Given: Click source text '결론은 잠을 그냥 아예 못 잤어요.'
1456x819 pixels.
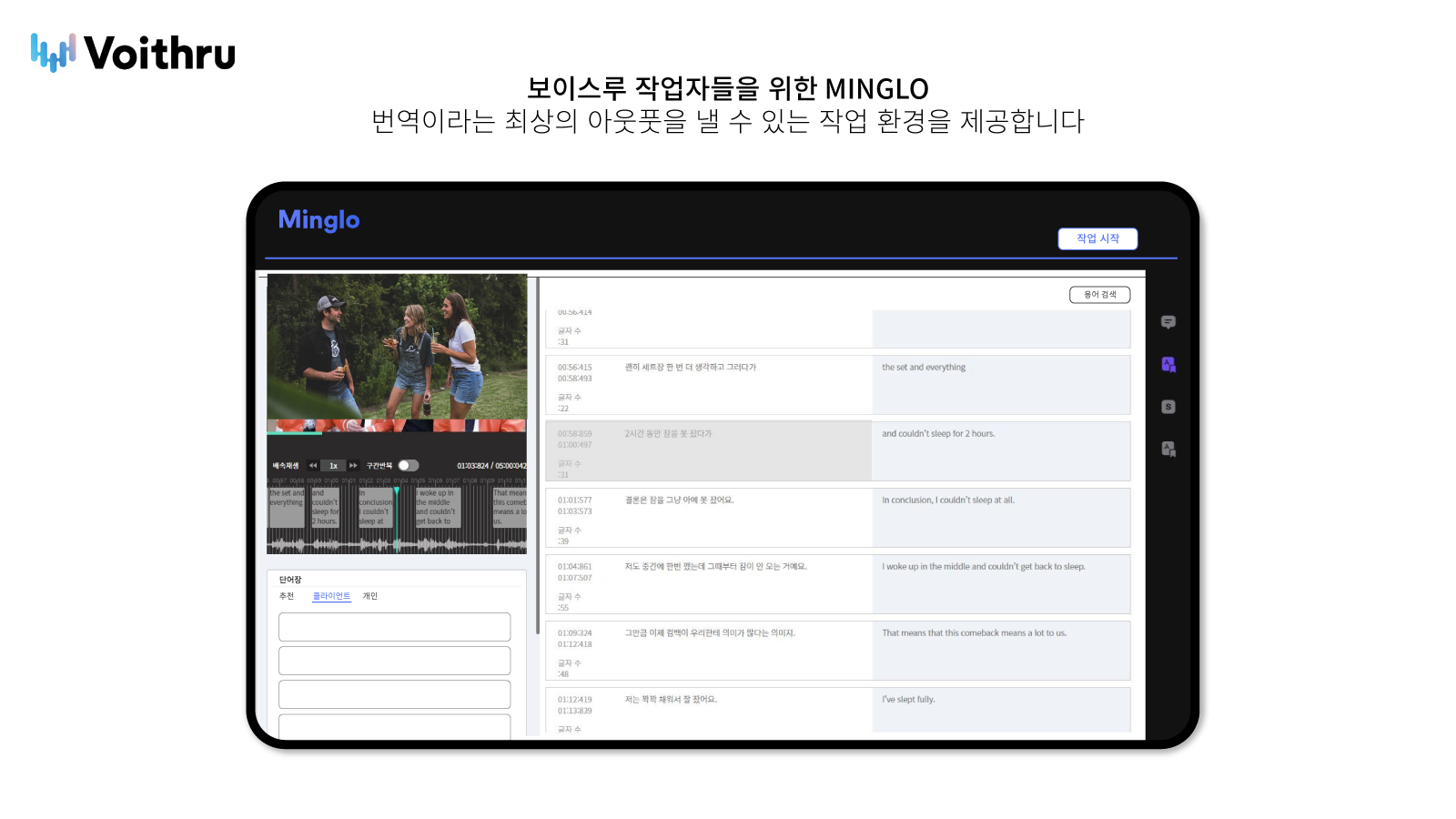Looking at the screenshot, I should [x=679, y=500].
